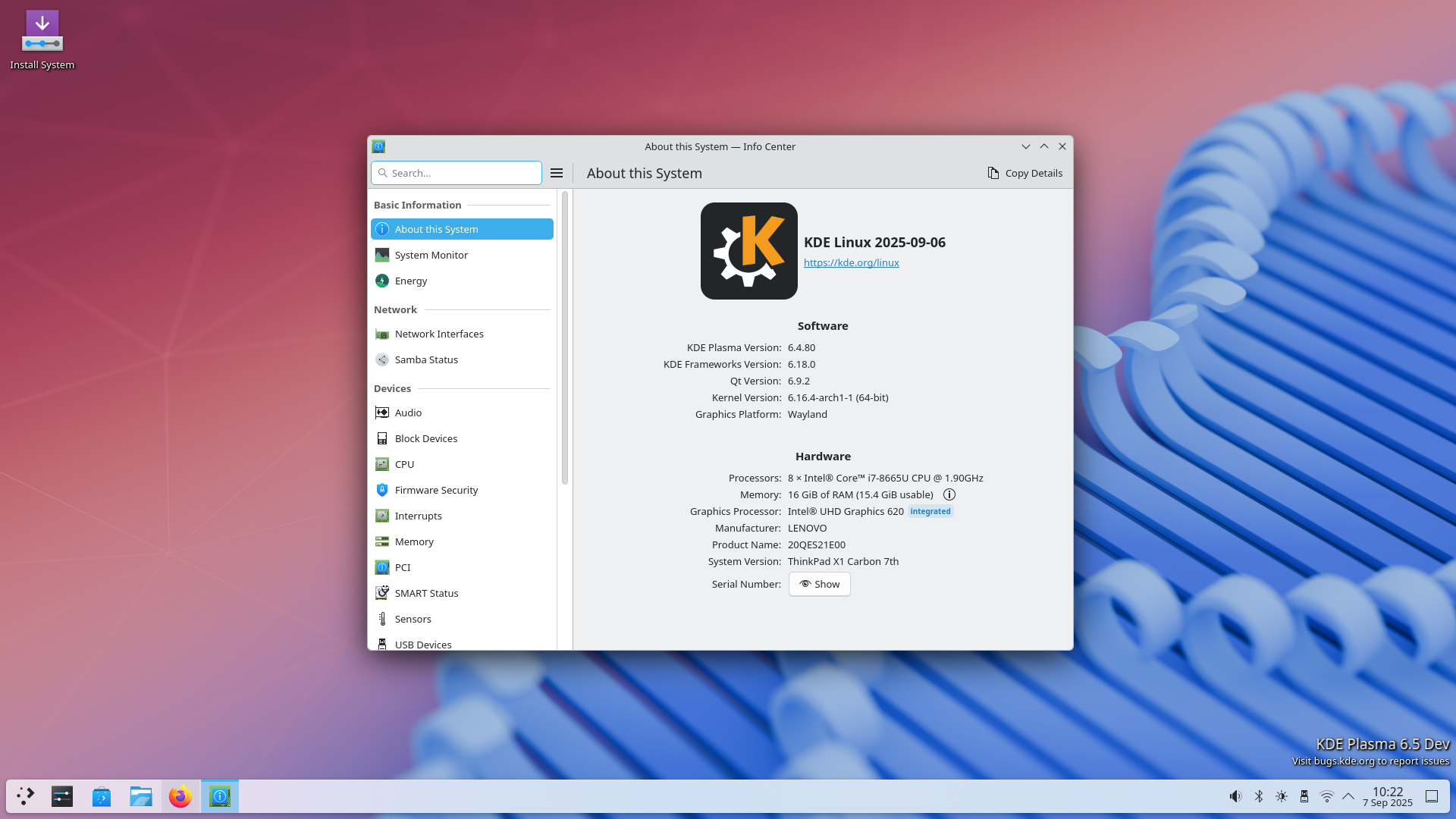The height and width of the screenshot is (819, 1456).
Task: Open removable devices tray icon
Action: 1304,796
